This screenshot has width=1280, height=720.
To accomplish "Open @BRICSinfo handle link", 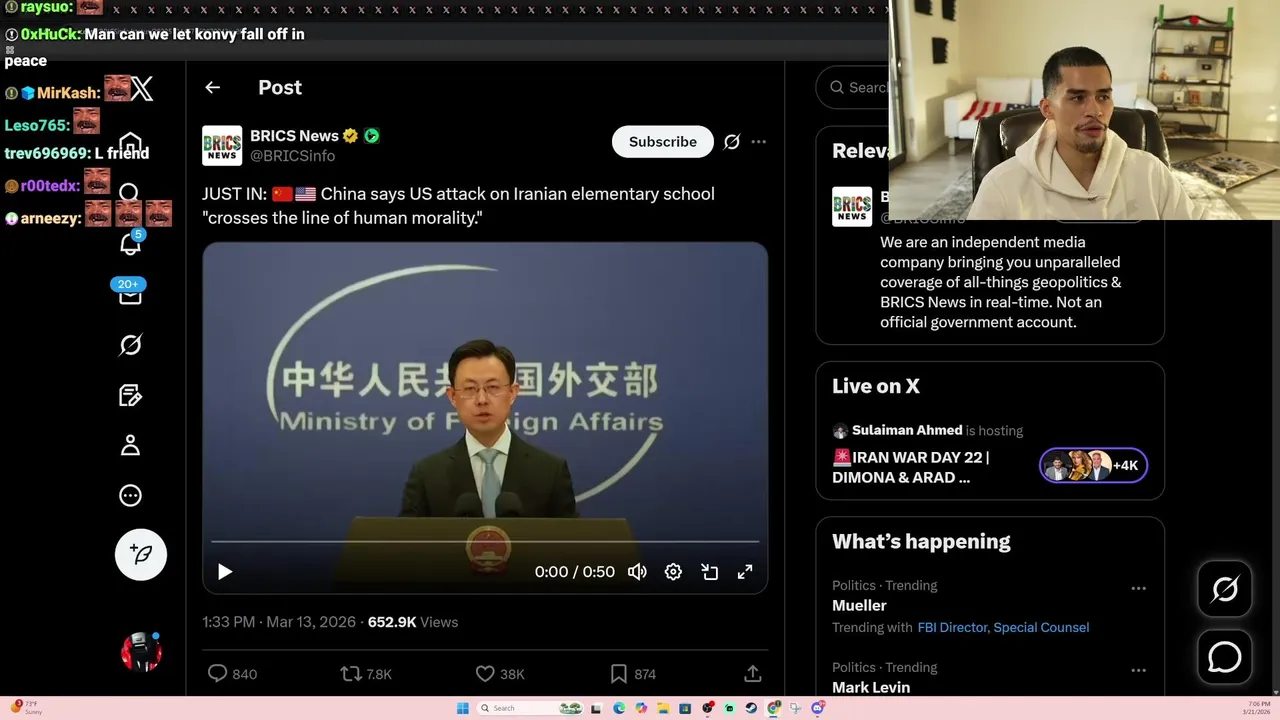I will 292,156.
